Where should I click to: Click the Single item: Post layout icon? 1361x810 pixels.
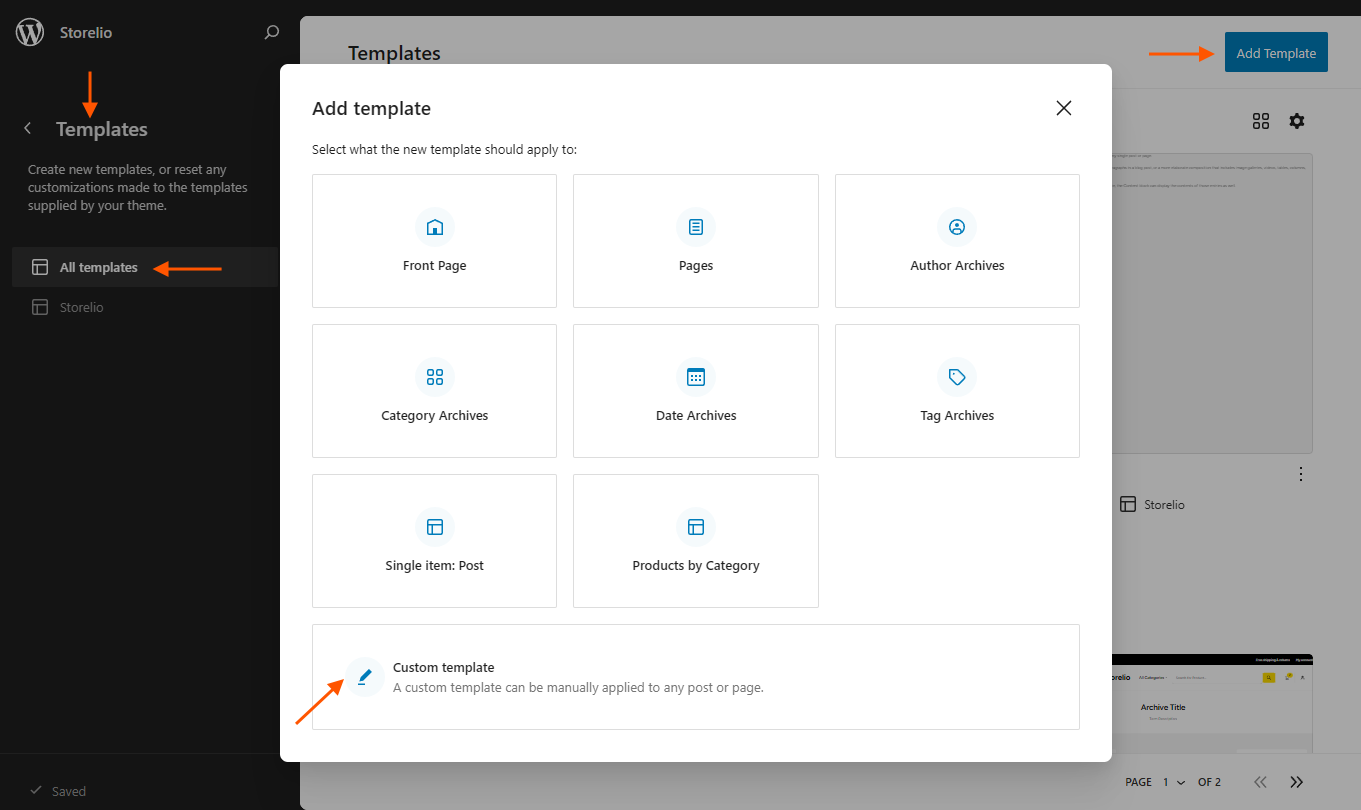point(435,527)
